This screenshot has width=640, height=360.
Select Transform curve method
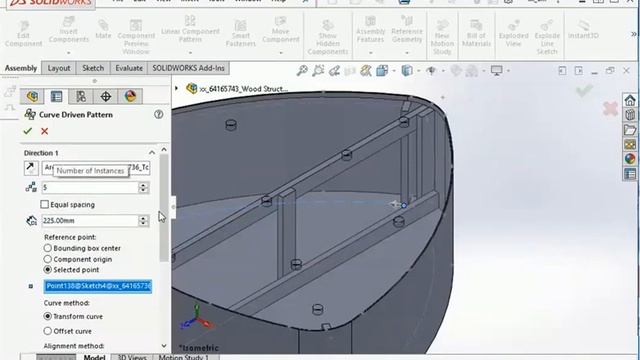click(47, 316)
